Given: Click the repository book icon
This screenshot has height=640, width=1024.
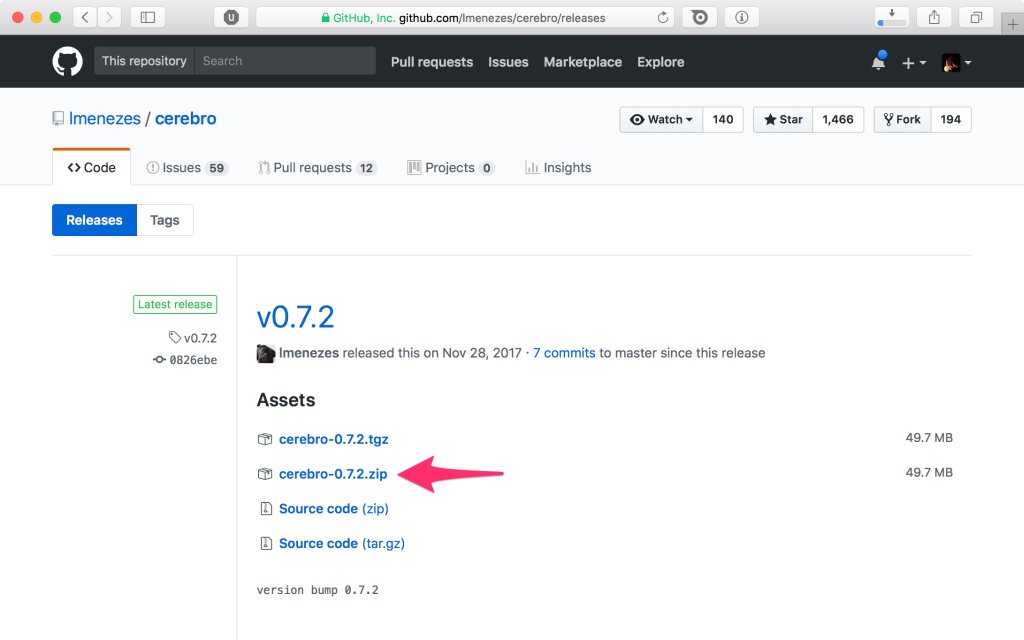Looking at the screenshot, I should 58,118.
